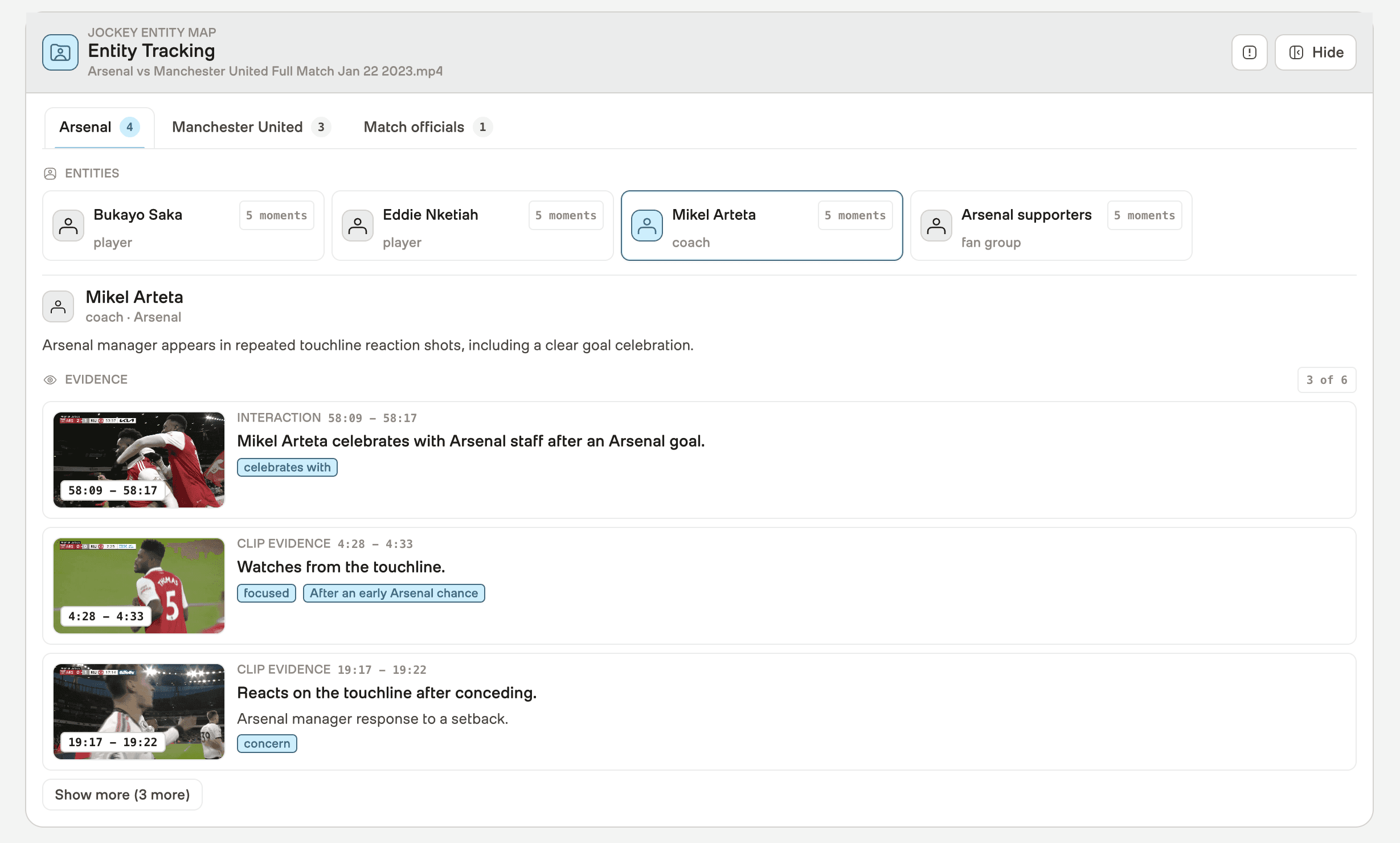1400x843 pixels.
Task: Click the 'concern' tag
Action: (267, 743)
